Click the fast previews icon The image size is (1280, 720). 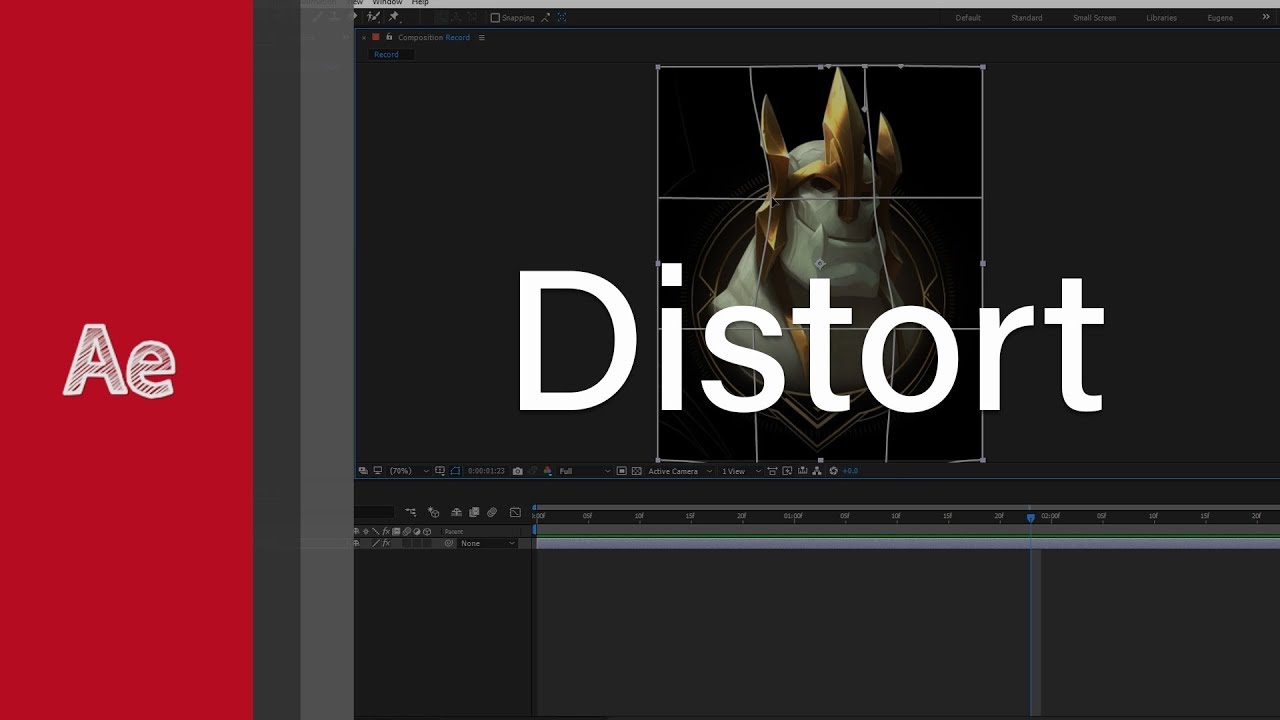coord(788,471)
